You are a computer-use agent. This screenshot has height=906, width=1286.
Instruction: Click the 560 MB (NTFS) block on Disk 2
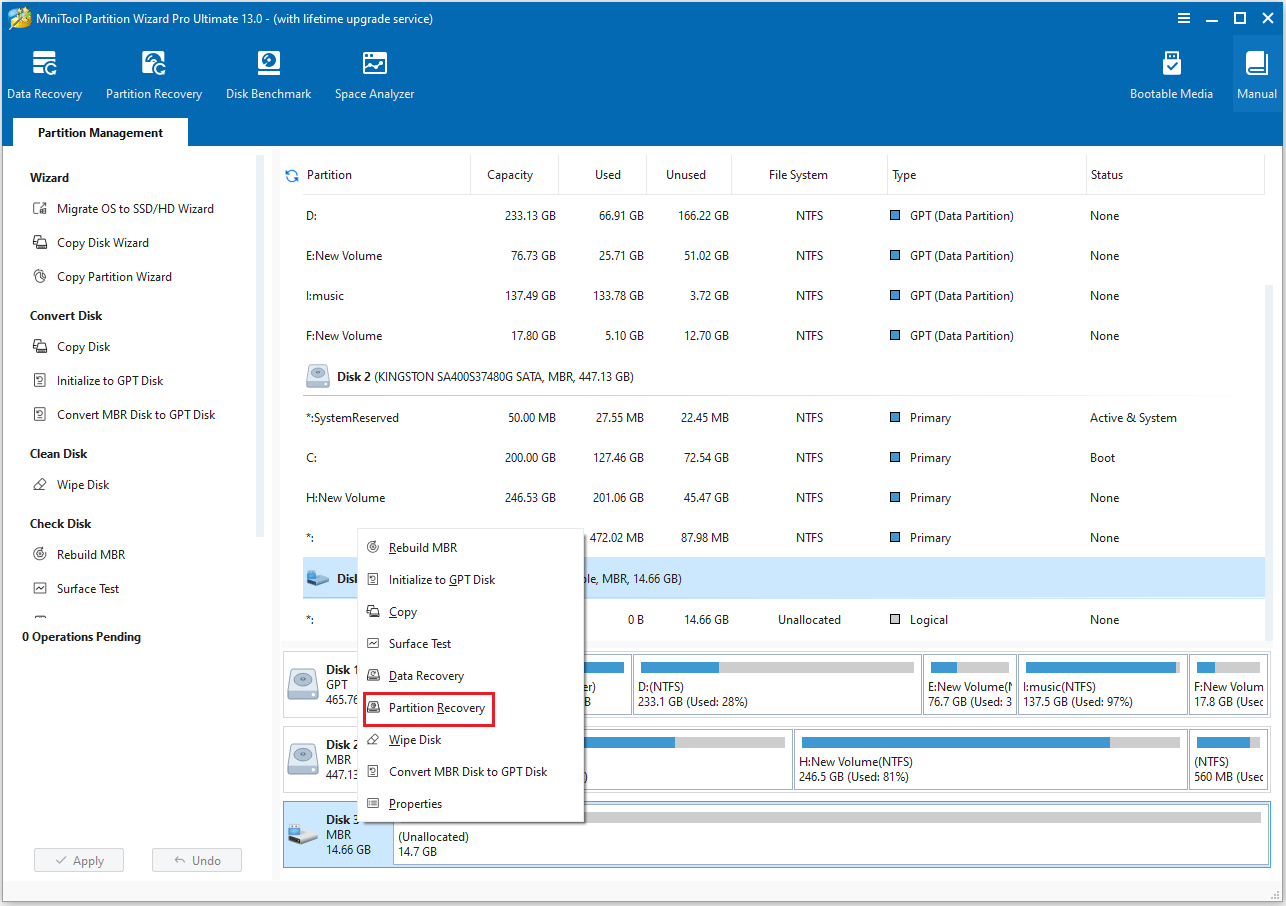point(1227,760)
